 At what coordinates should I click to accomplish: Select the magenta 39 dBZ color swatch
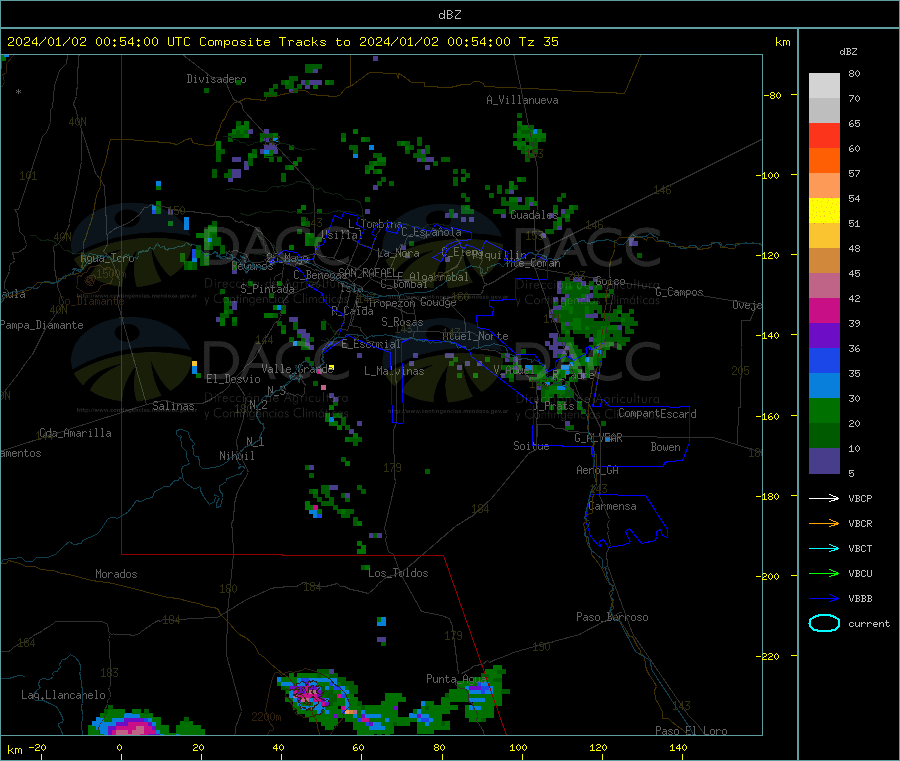[824, 310]
